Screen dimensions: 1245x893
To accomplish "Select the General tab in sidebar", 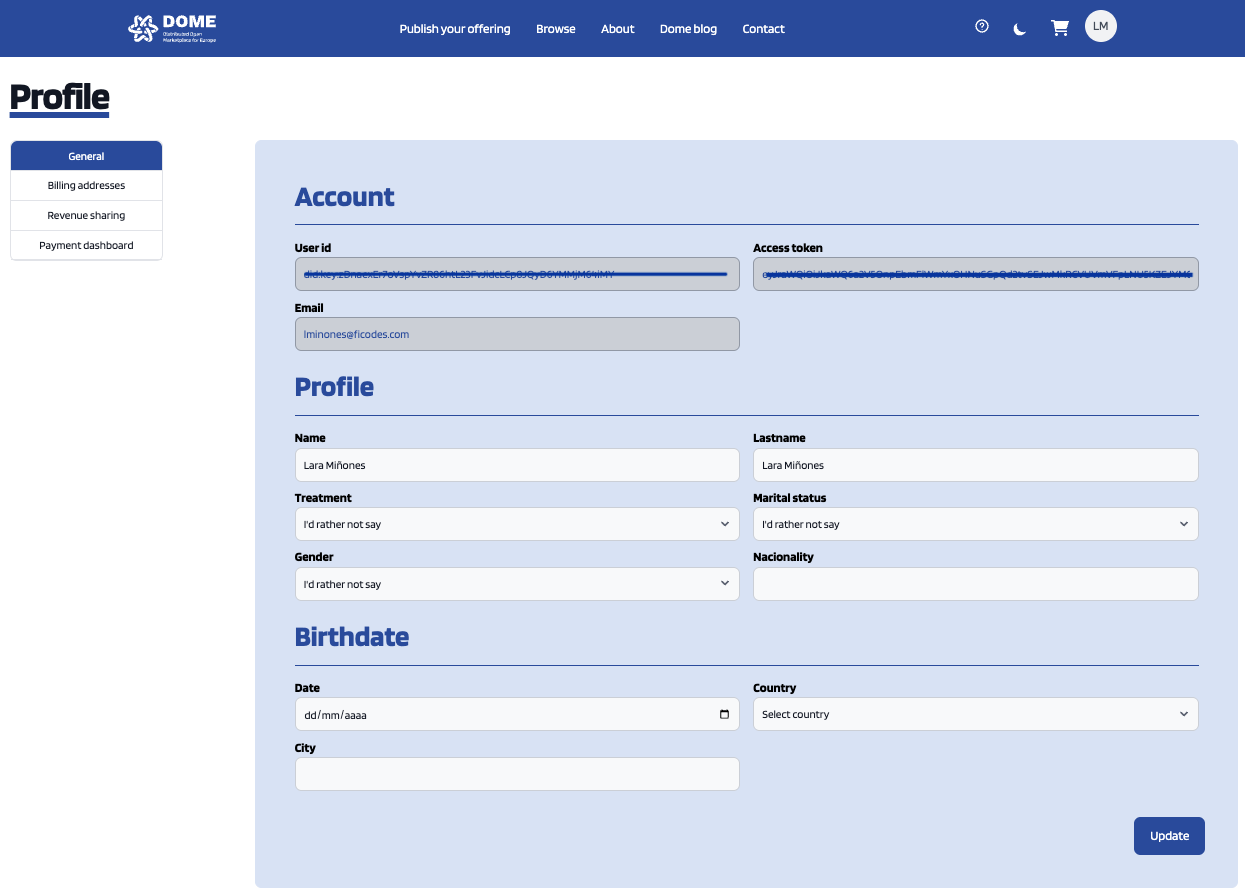I will tap(86, 156).
